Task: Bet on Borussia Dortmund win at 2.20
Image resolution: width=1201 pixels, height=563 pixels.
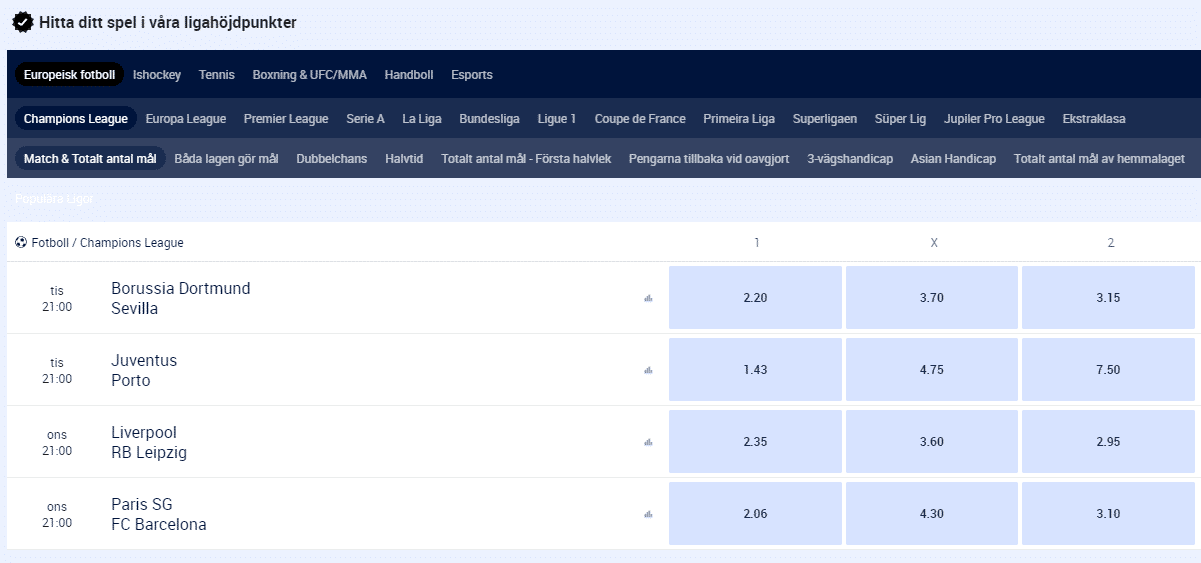Action: tap(755, 298)
